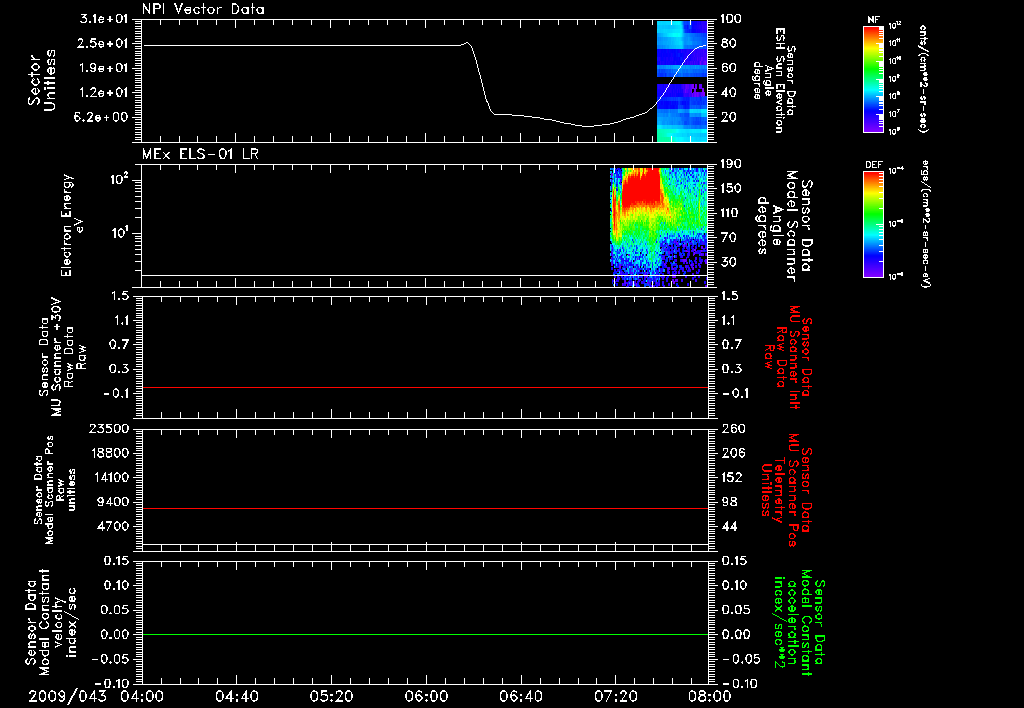Click the '260' telemetry position tick label

pyautogui.click(x=732, y=429)
